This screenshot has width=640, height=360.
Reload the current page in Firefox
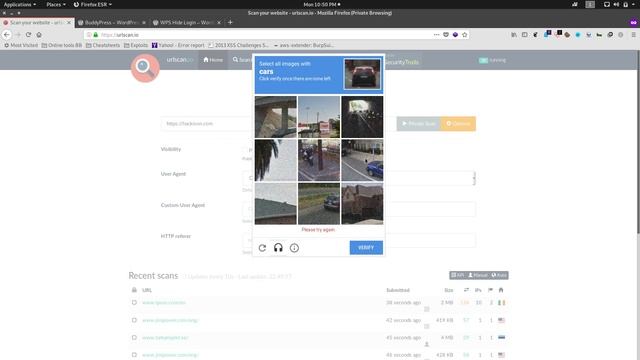pyautogui.click(x=28, y=35)
